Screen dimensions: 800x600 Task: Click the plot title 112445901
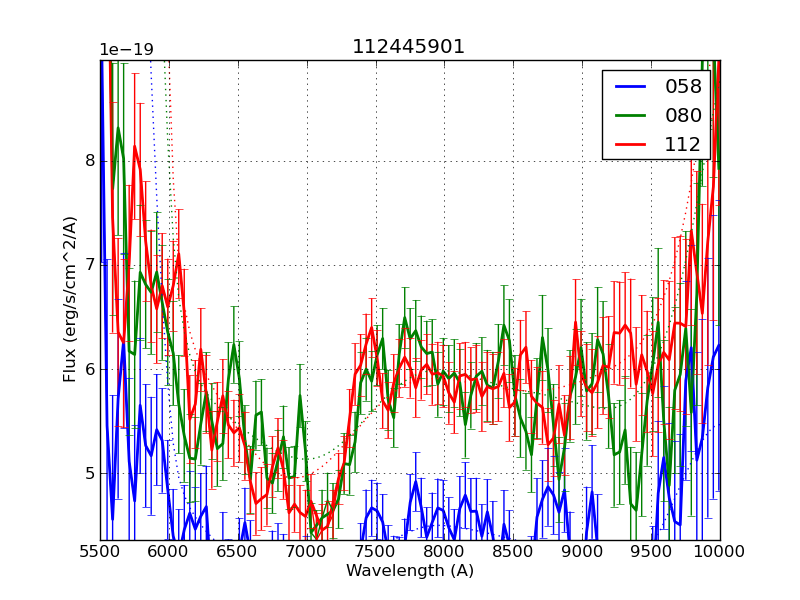(x=408, y=47)
